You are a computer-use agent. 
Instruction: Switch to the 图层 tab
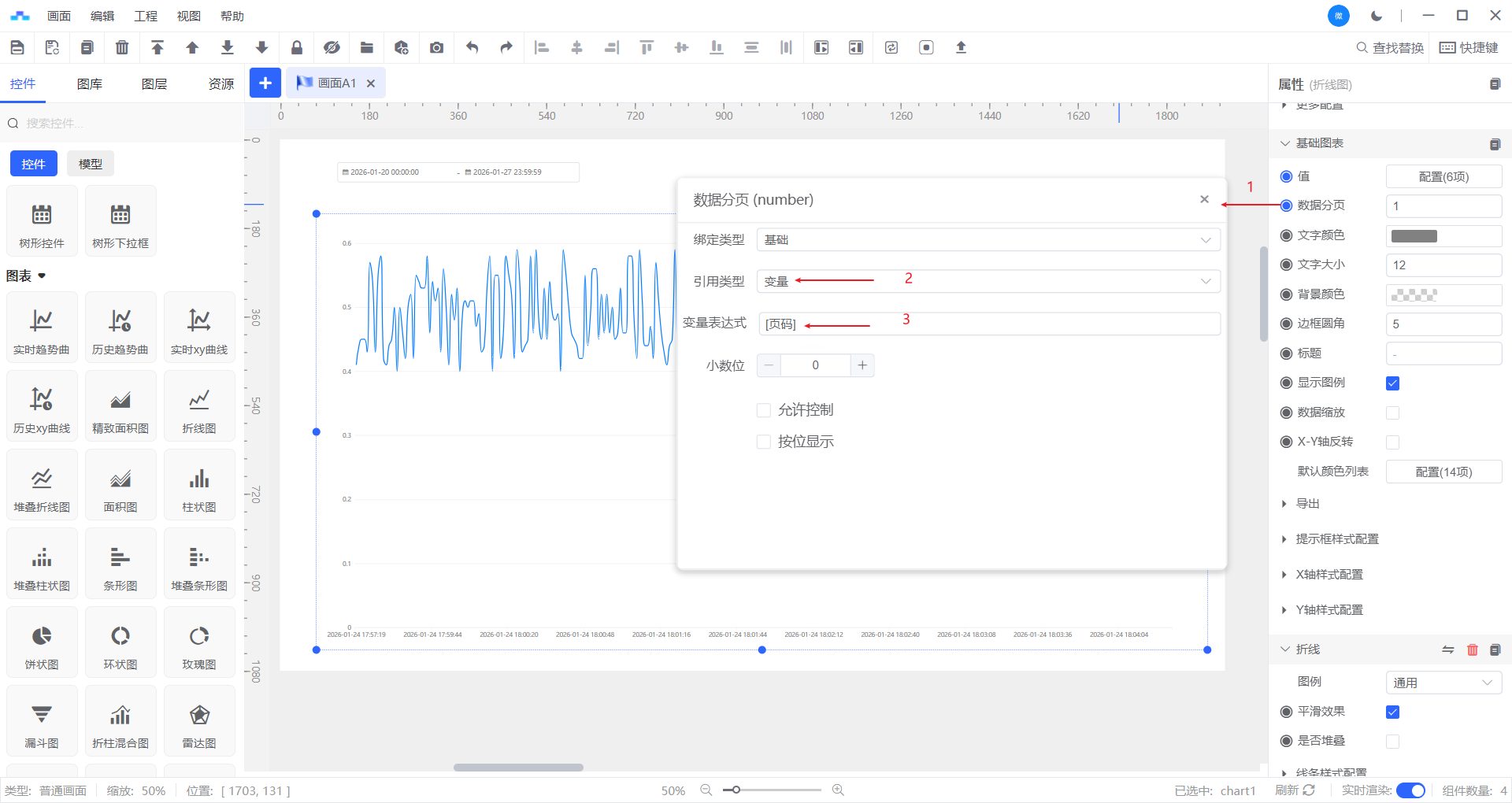[154, 84]
